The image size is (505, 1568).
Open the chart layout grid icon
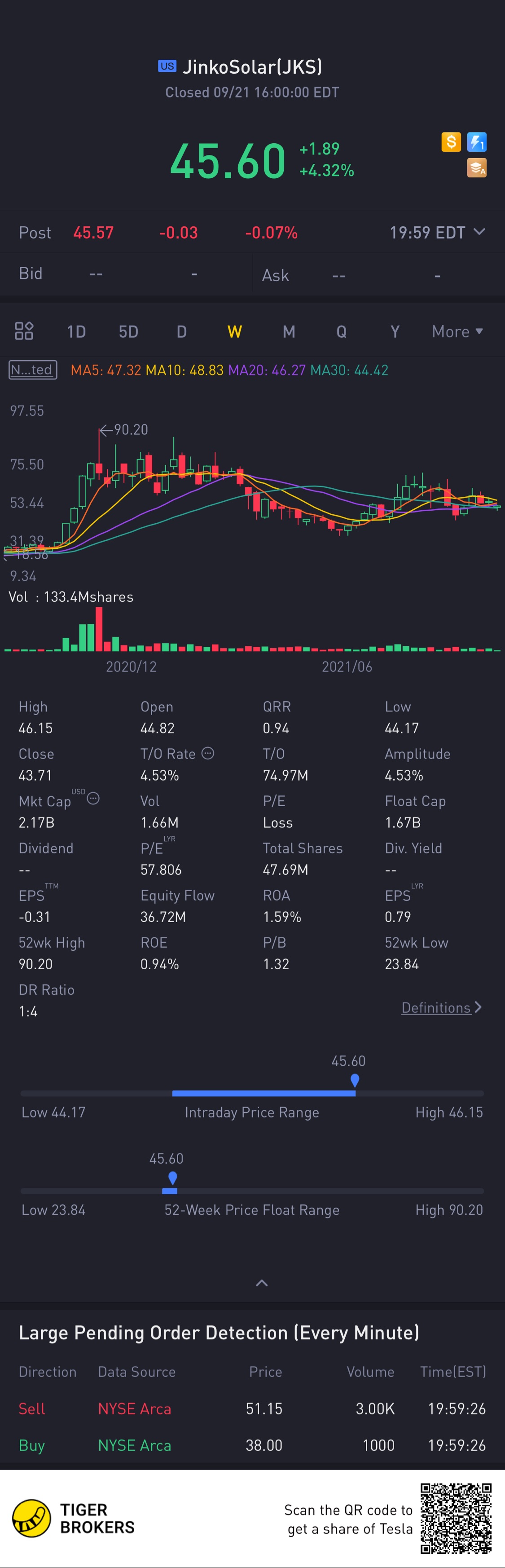coord(24,331)
